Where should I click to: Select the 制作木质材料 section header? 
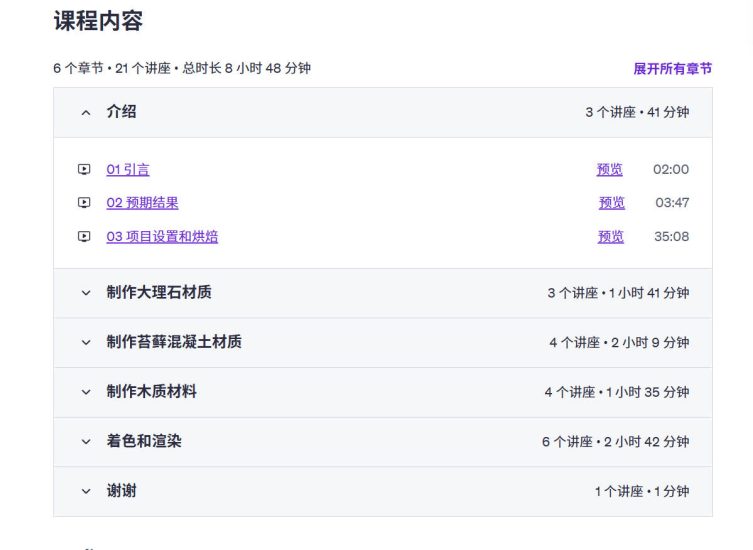click(x=383, y=392)
